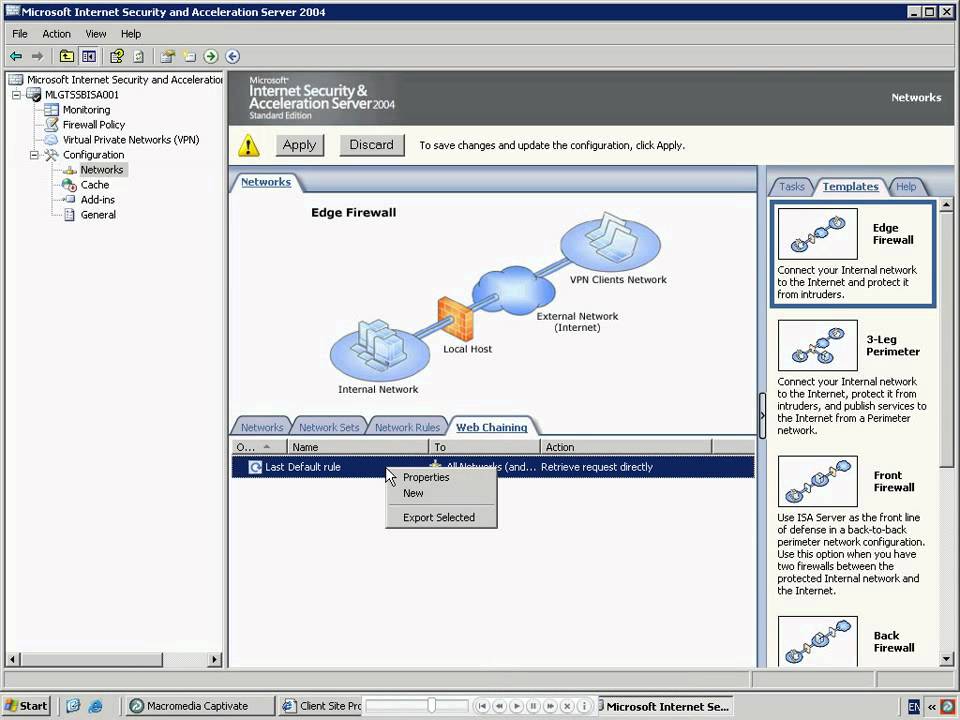Image resolution: width=960 pixels, height=720 pixels.
Task: Click the Properties toolbar icon
Action: tap(167, 56)
